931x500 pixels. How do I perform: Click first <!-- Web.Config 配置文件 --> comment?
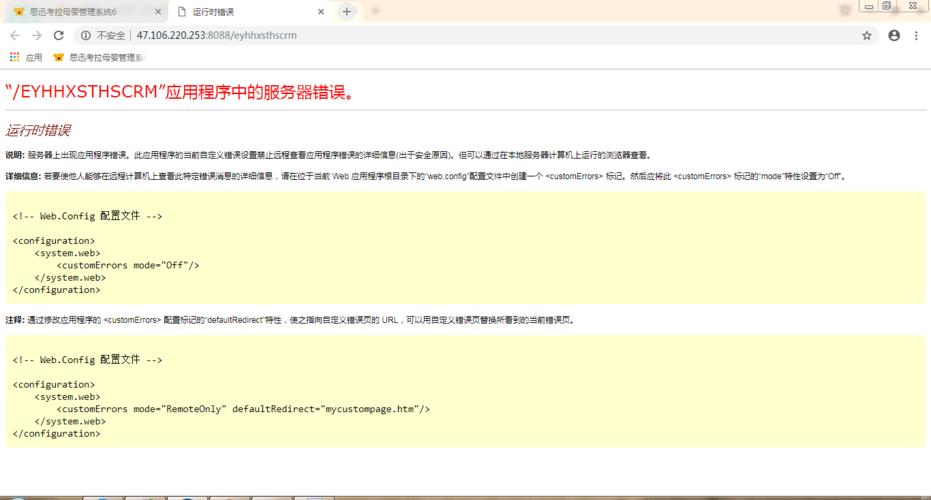(87, 216)
